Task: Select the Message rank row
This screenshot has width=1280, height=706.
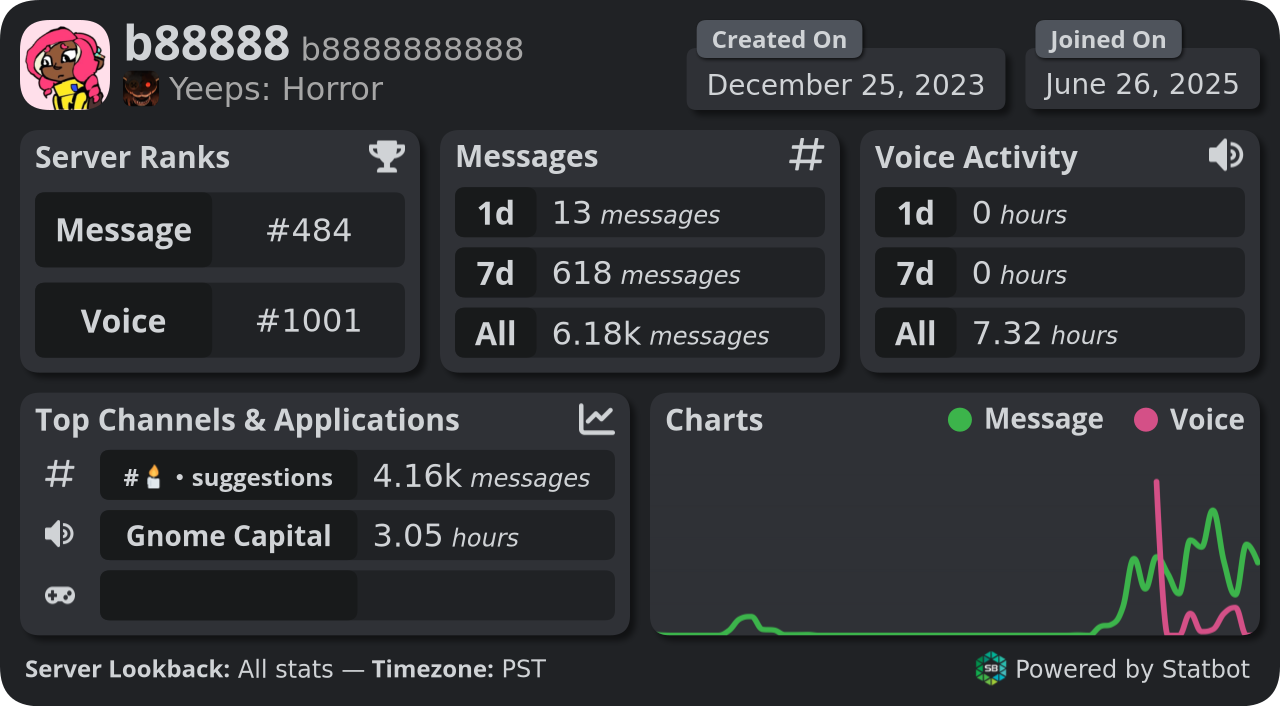Action: (220, 230)
